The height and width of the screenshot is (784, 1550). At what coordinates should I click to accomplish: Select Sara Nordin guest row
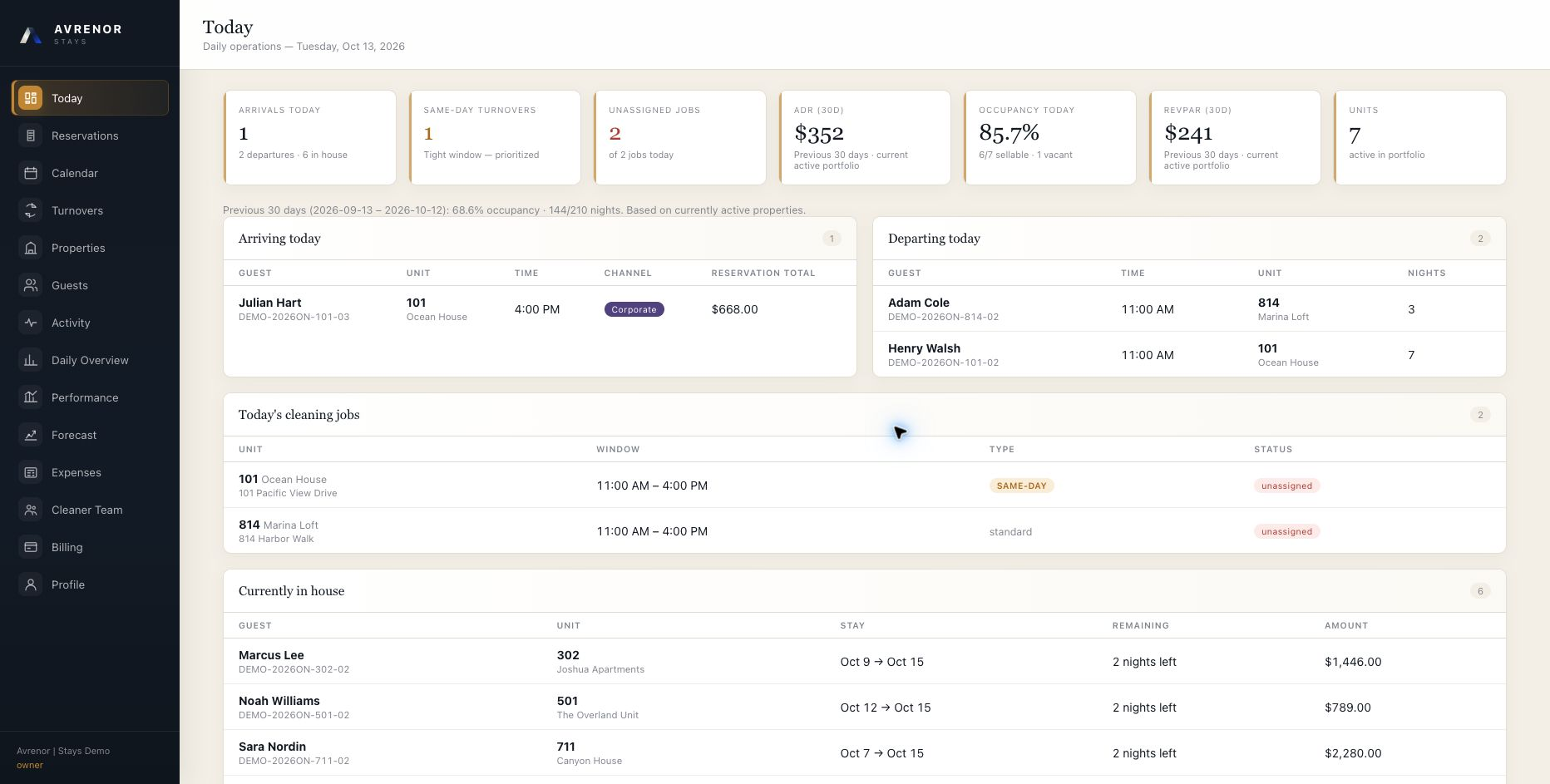pos(865,753)
